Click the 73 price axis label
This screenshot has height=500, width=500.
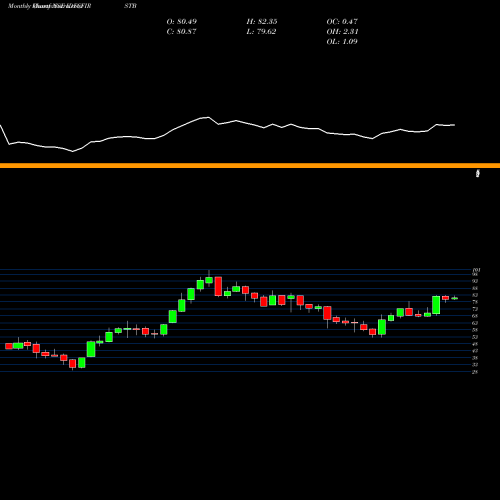(x=475, y=309)
